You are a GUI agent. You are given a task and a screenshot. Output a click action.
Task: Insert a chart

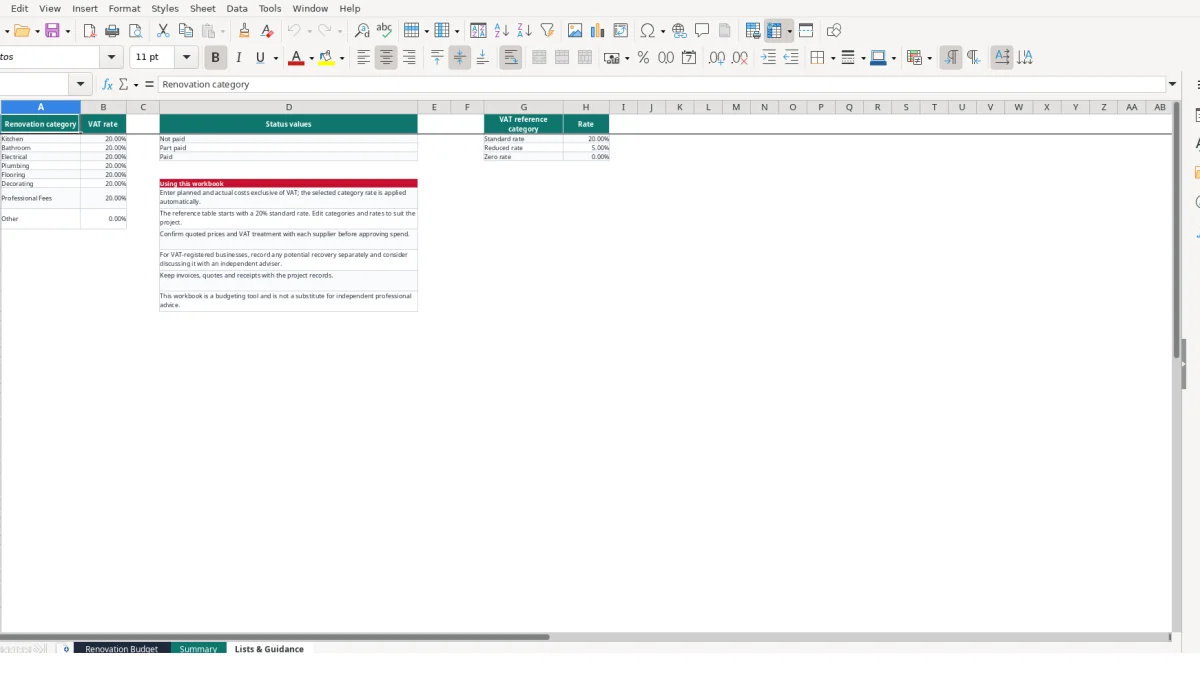pos(598,31)
